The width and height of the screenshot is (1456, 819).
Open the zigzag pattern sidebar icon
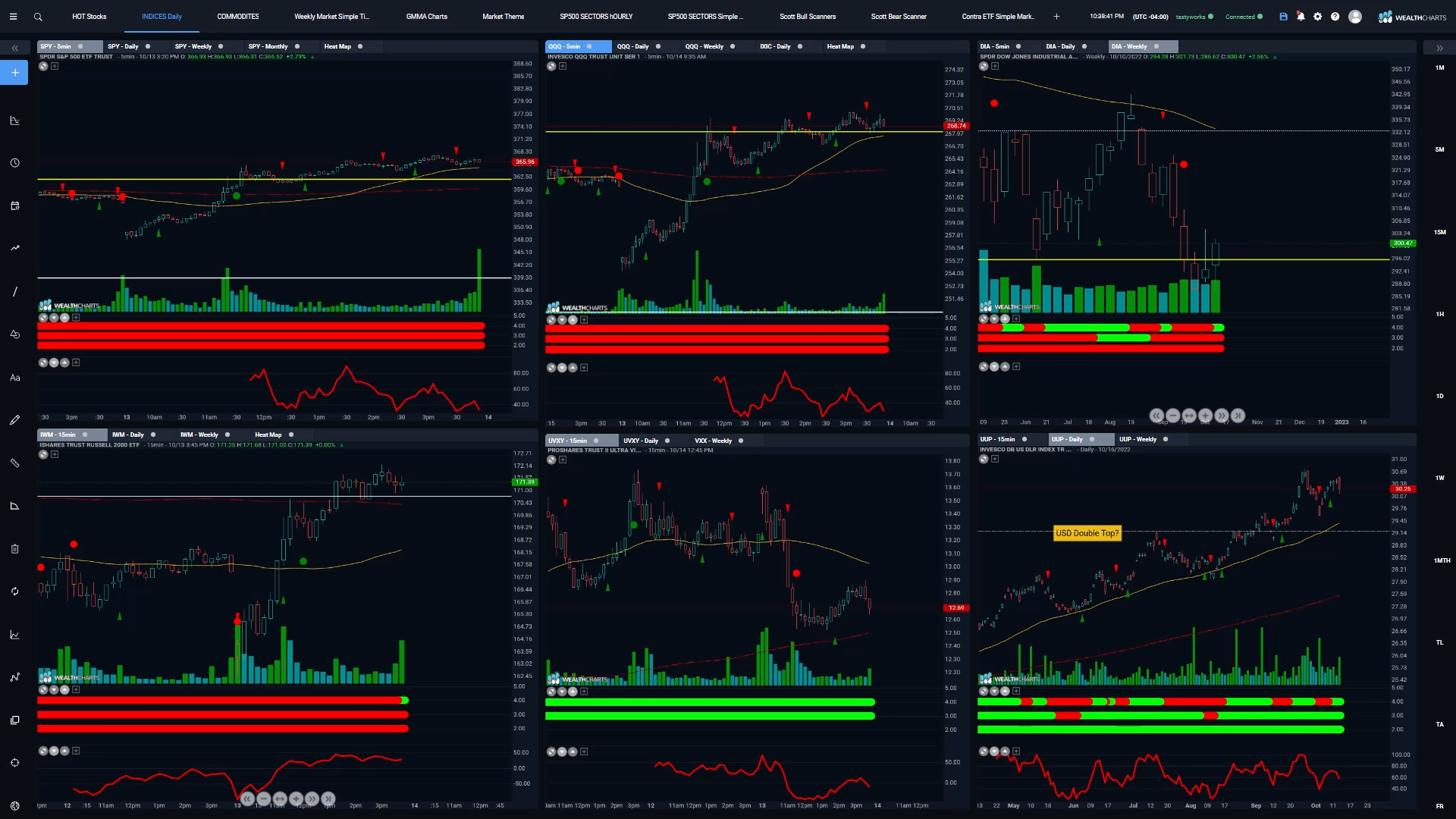pyautogui.click(x=14, y=677)
